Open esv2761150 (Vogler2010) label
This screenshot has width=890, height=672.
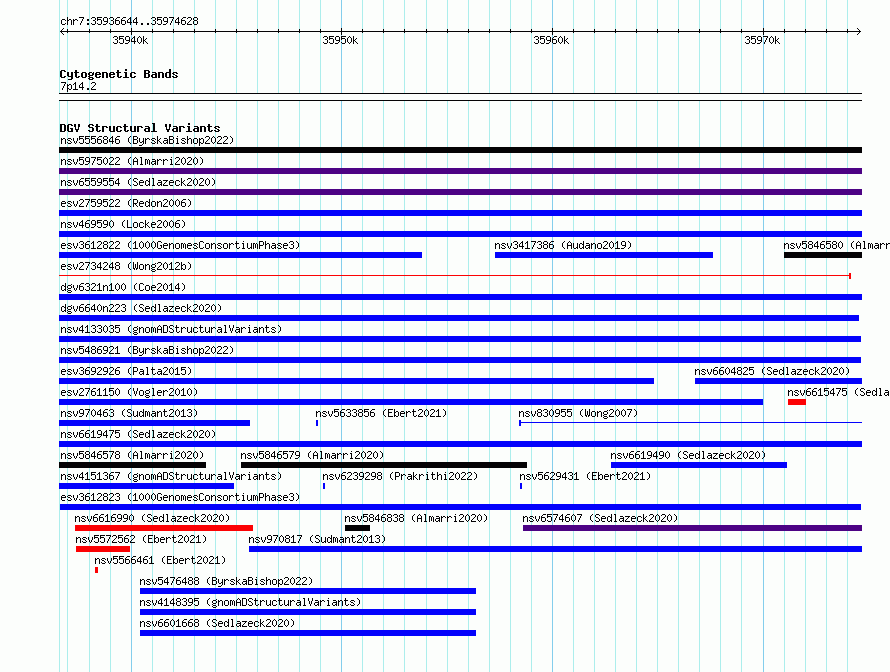pyautogui.click(x=129, y=392)
